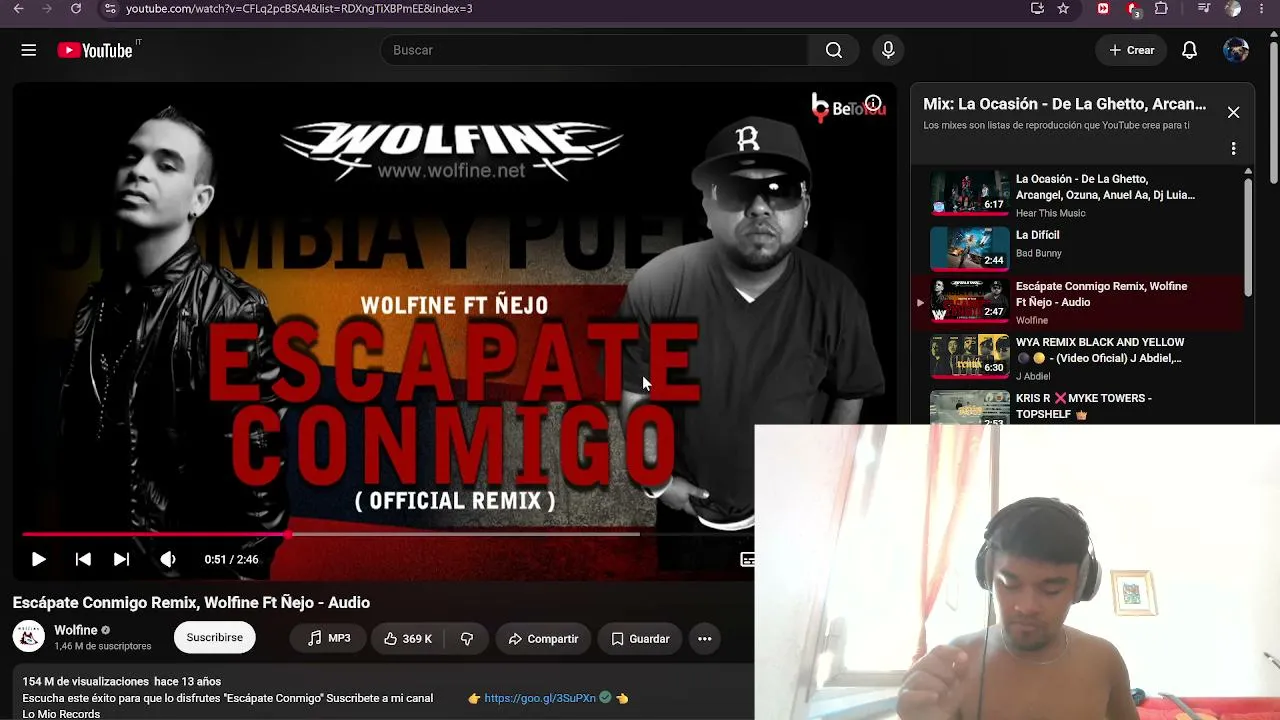This screenshot has width=1280, height=720.
Task: Play La Ocasión from the playlist
Action: click(1105, 187)
